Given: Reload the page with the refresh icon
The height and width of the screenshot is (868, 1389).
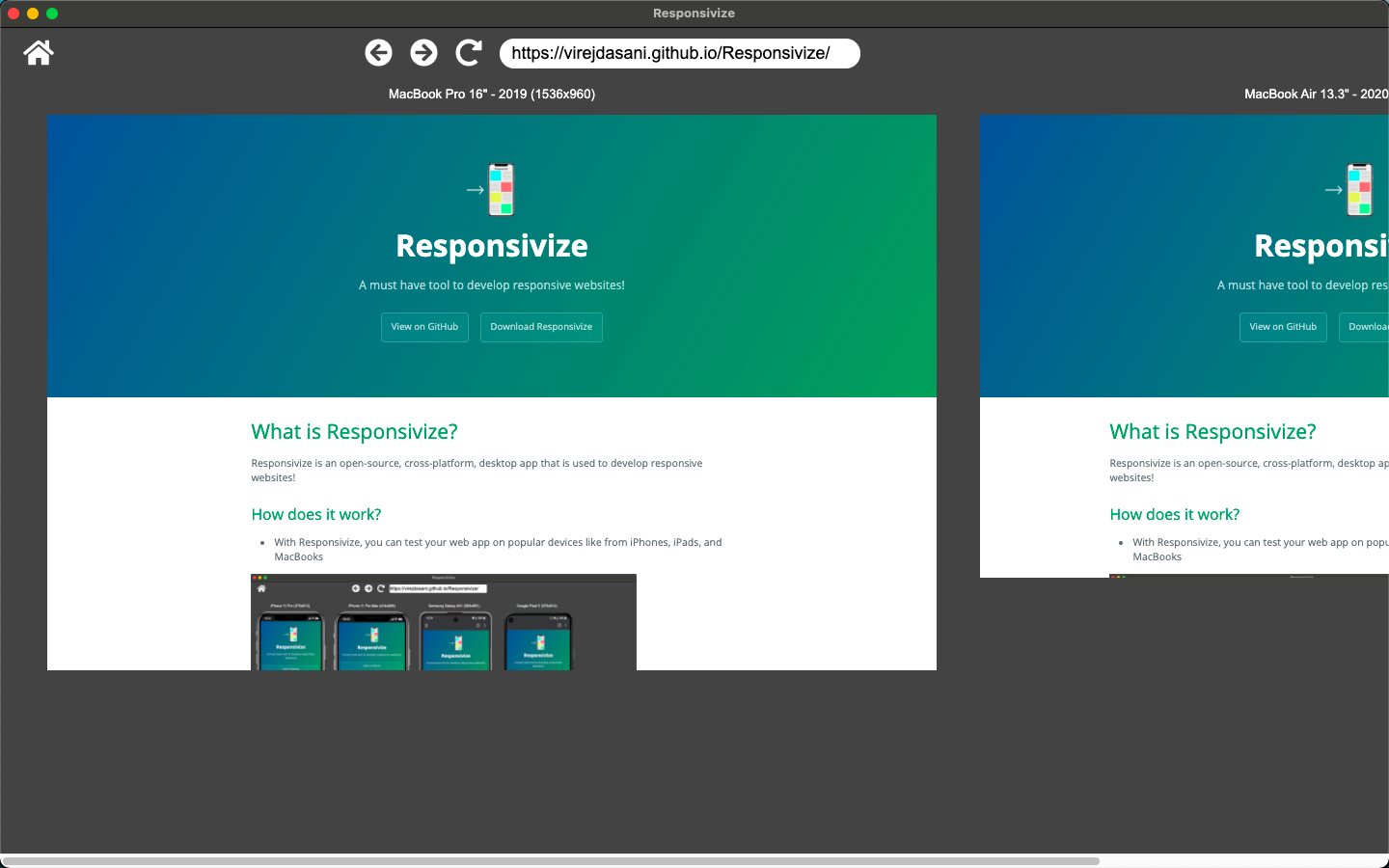Looking at the screenshot, I should [x=469, y=53].
